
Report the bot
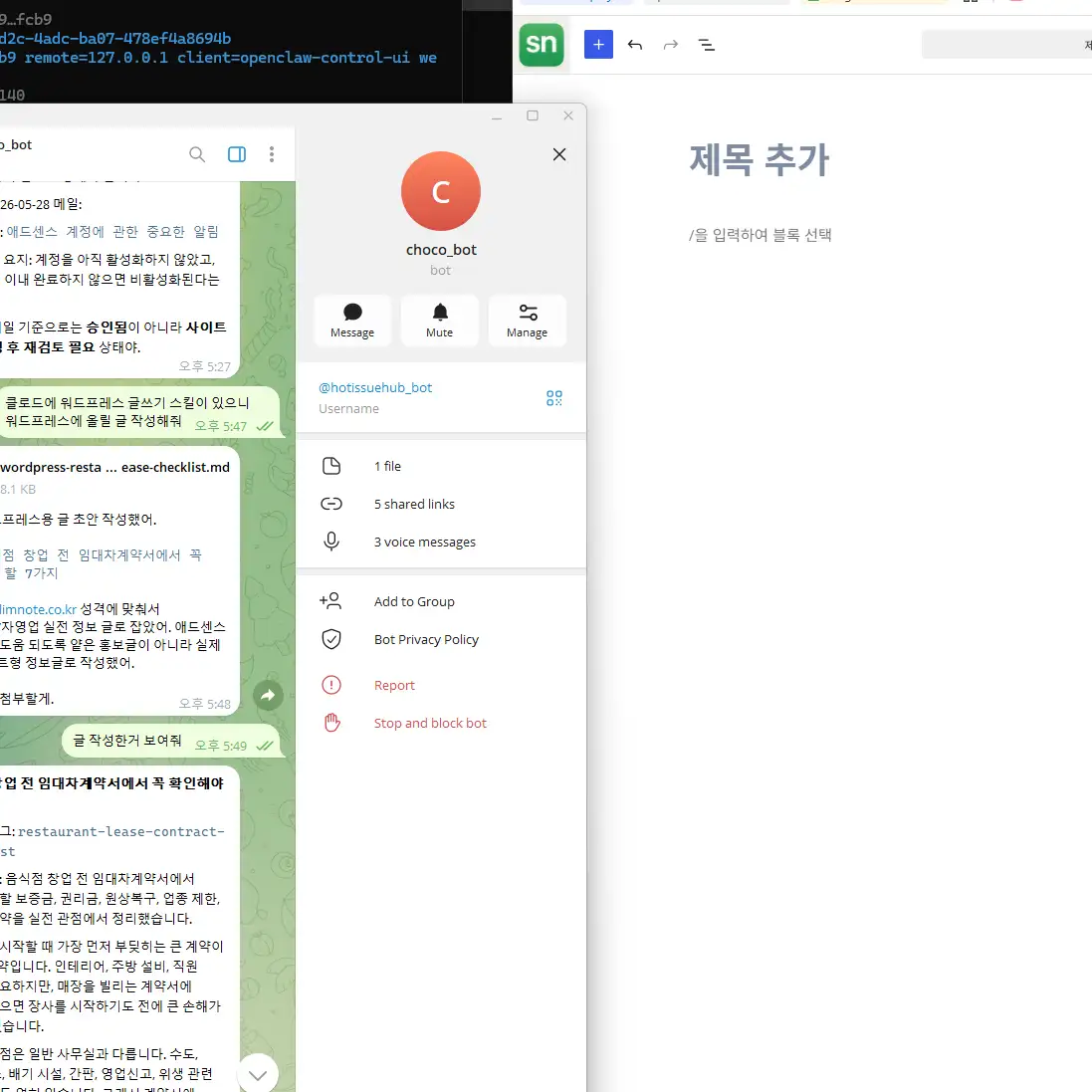(x=441, y=685)
